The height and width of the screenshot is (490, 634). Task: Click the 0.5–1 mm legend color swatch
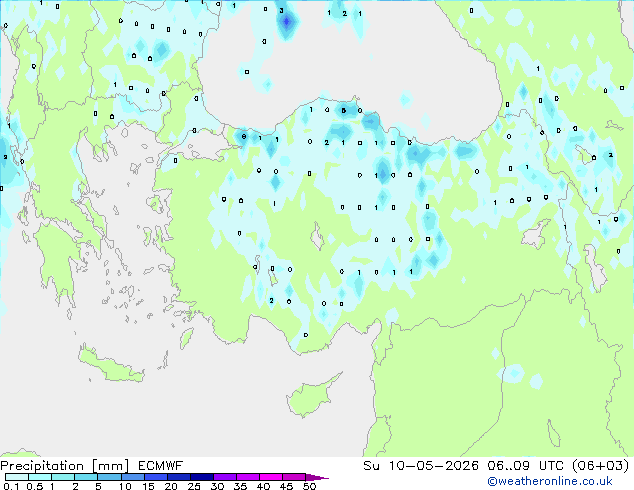coord(40,477)
